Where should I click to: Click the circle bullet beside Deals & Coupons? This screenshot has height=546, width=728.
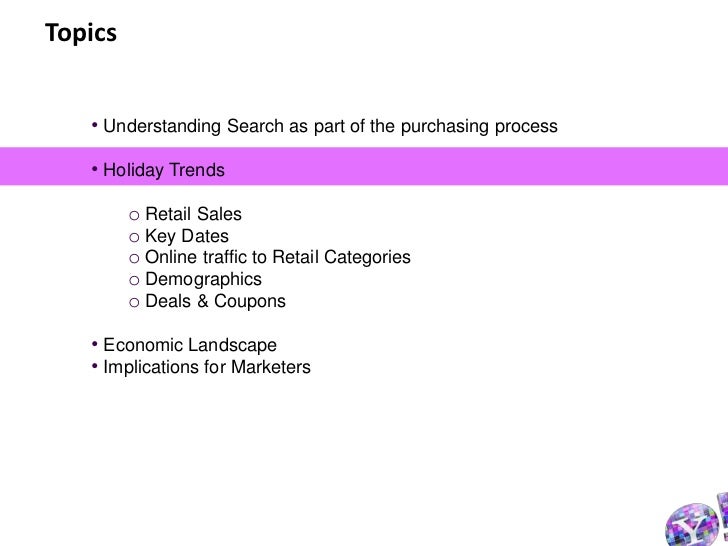tap(133, 302)
